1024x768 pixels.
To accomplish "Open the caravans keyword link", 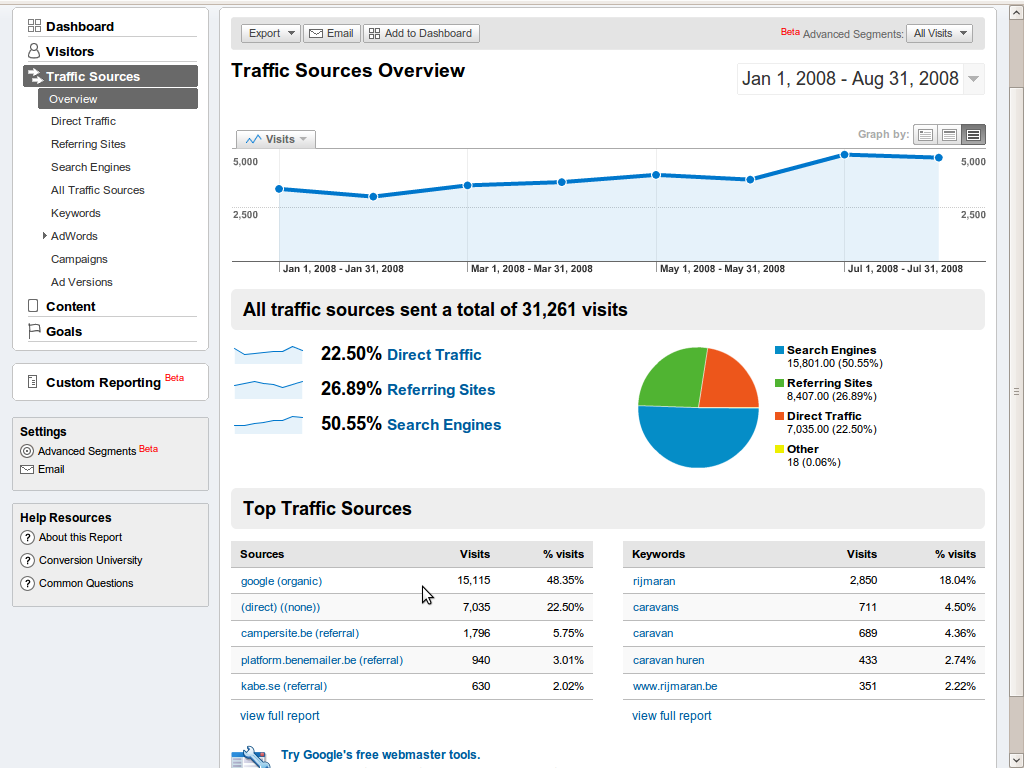I will 656,607.
